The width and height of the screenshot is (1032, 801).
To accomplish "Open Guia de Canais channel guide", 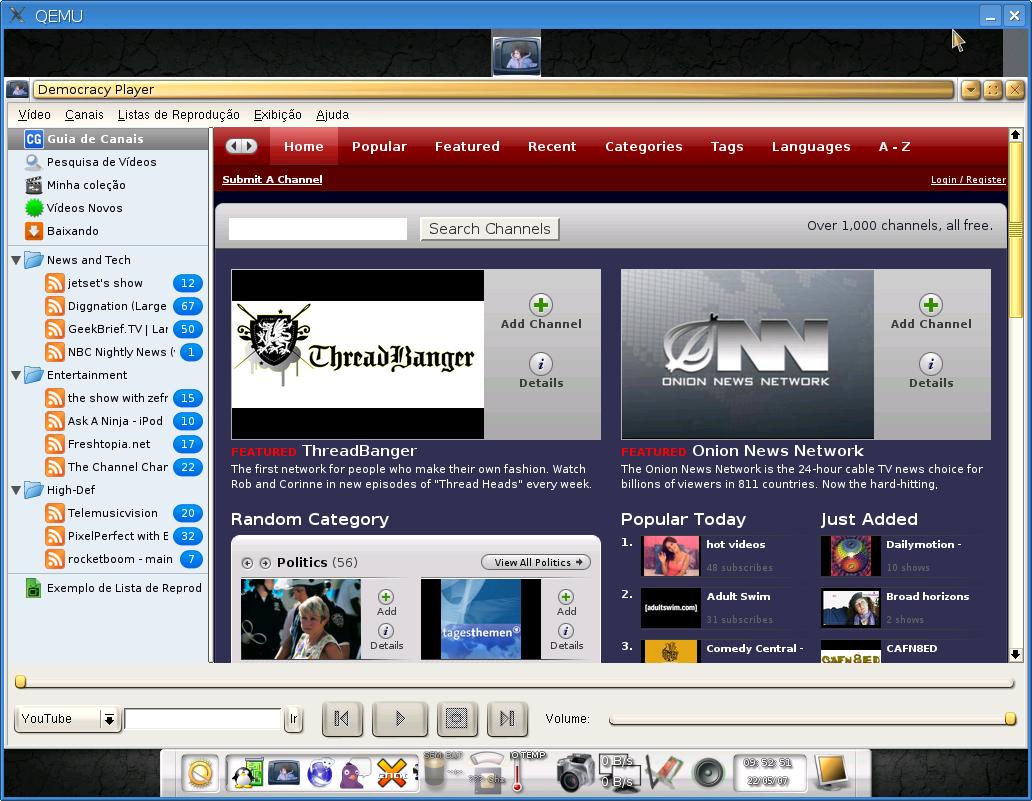I will (x=109, y=139).
